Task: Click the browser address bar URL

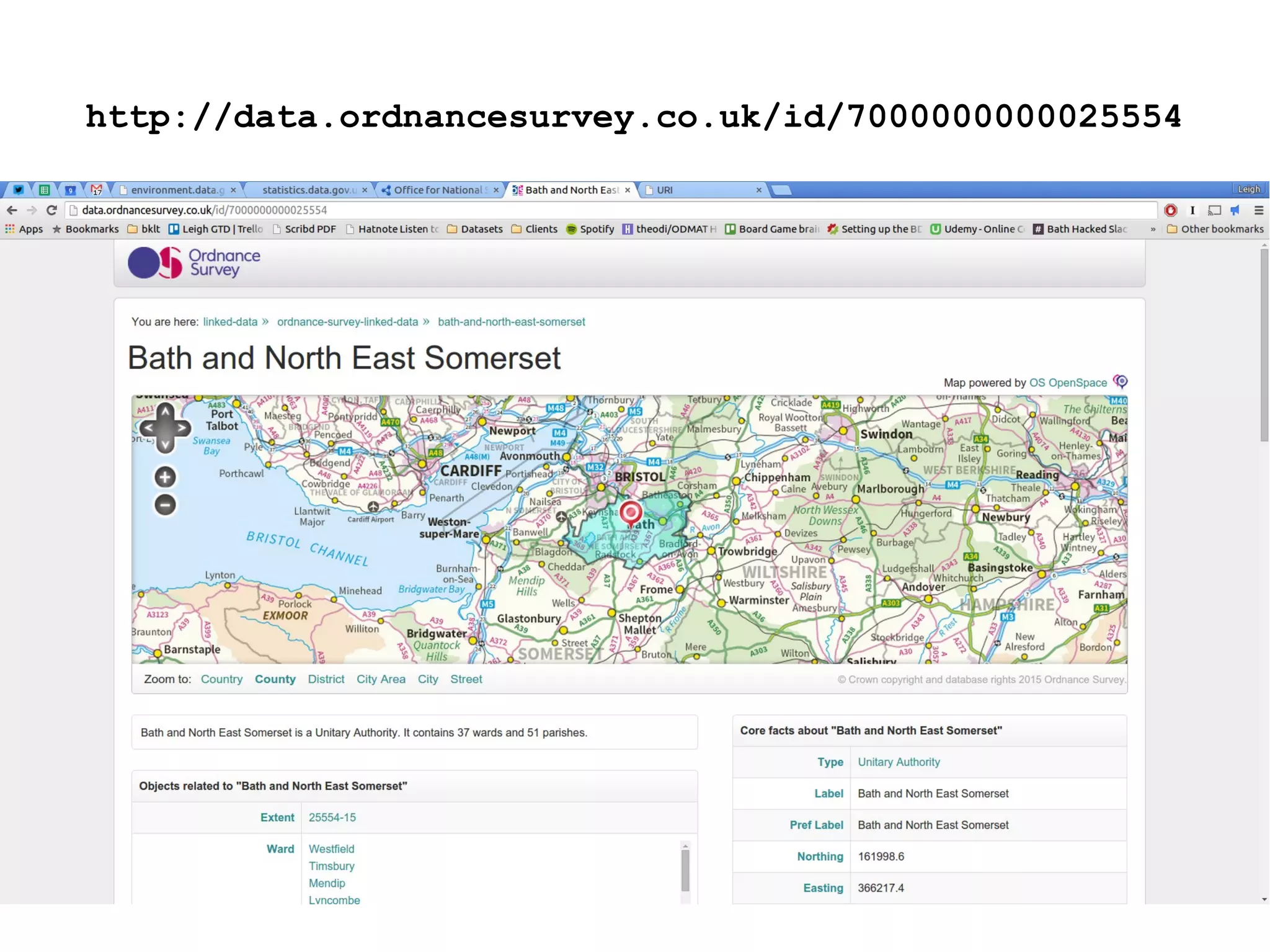Action: click(x=205, y=210)
